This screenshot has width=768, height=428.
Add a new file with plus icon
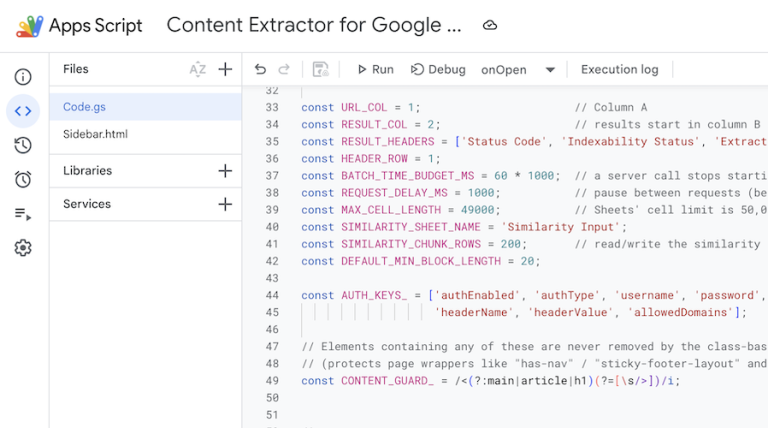click(x=225, y=69)
